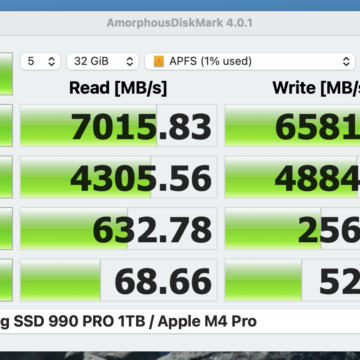
Task: Click the Read [MB/s] column header
Action: coord(118,88)
